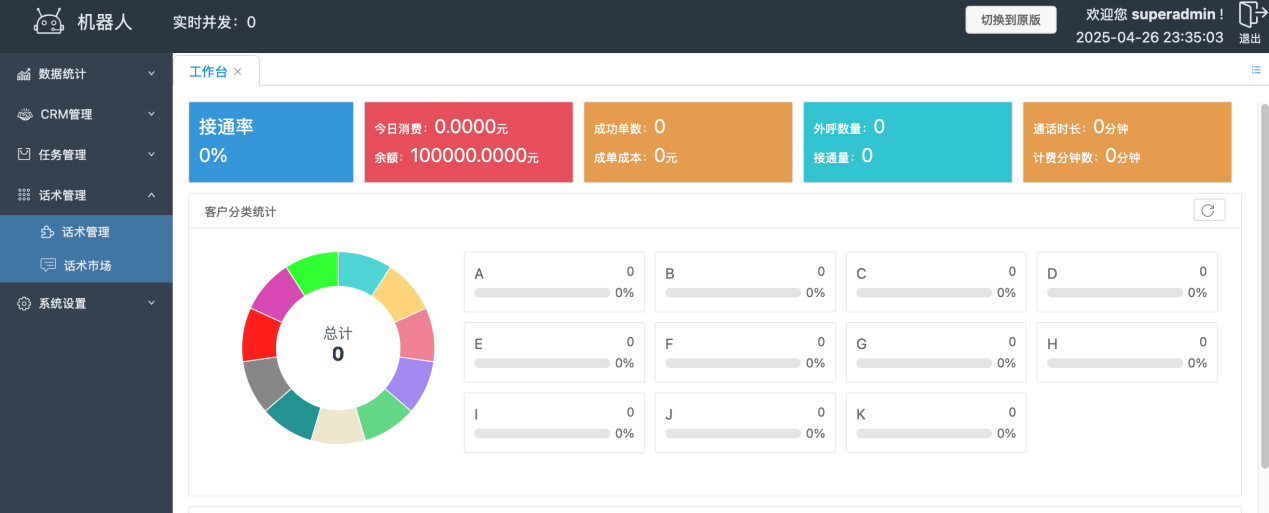Viewport: 1269px width, 513px height.
Task: Expand the 系统设置 menu chevron
Action: 152,303
